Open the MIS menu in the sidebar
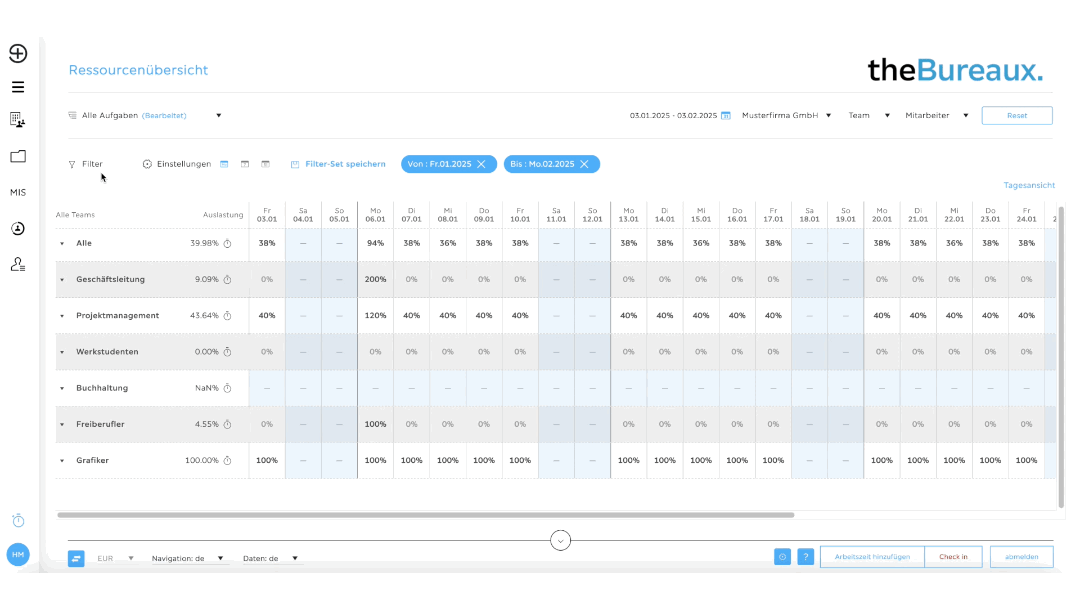Viewport: 1080px width, 608px height. coord(18,192)
